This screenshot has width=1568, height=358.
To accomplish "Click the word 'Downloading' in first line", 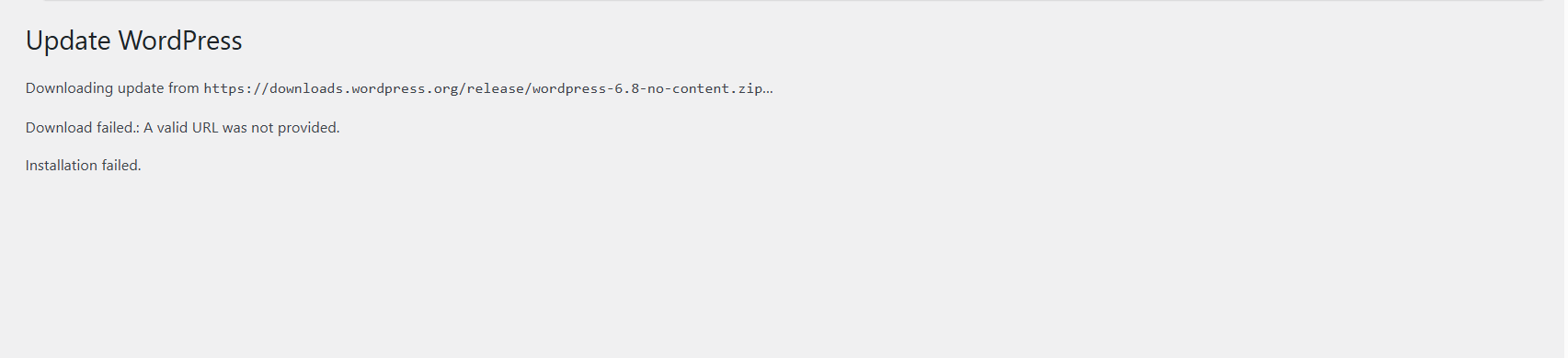I will [69, 88].
